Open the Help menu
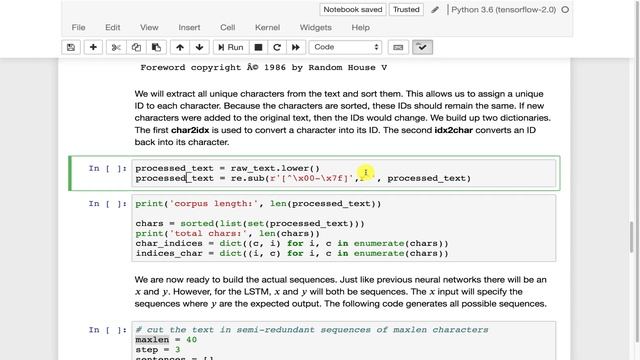The image size is (640, 360). pos(360,27)
